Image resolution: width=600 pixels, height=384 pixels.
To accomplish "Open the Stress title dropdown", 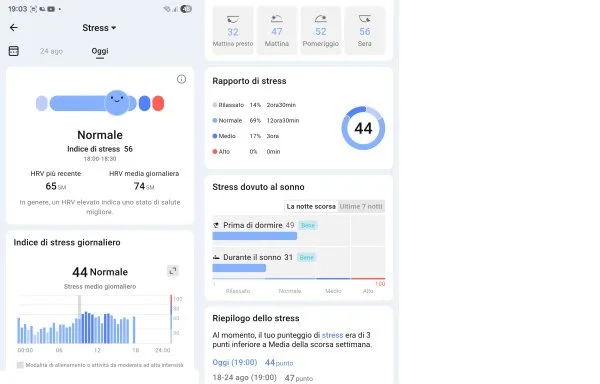I will [99, 28].
